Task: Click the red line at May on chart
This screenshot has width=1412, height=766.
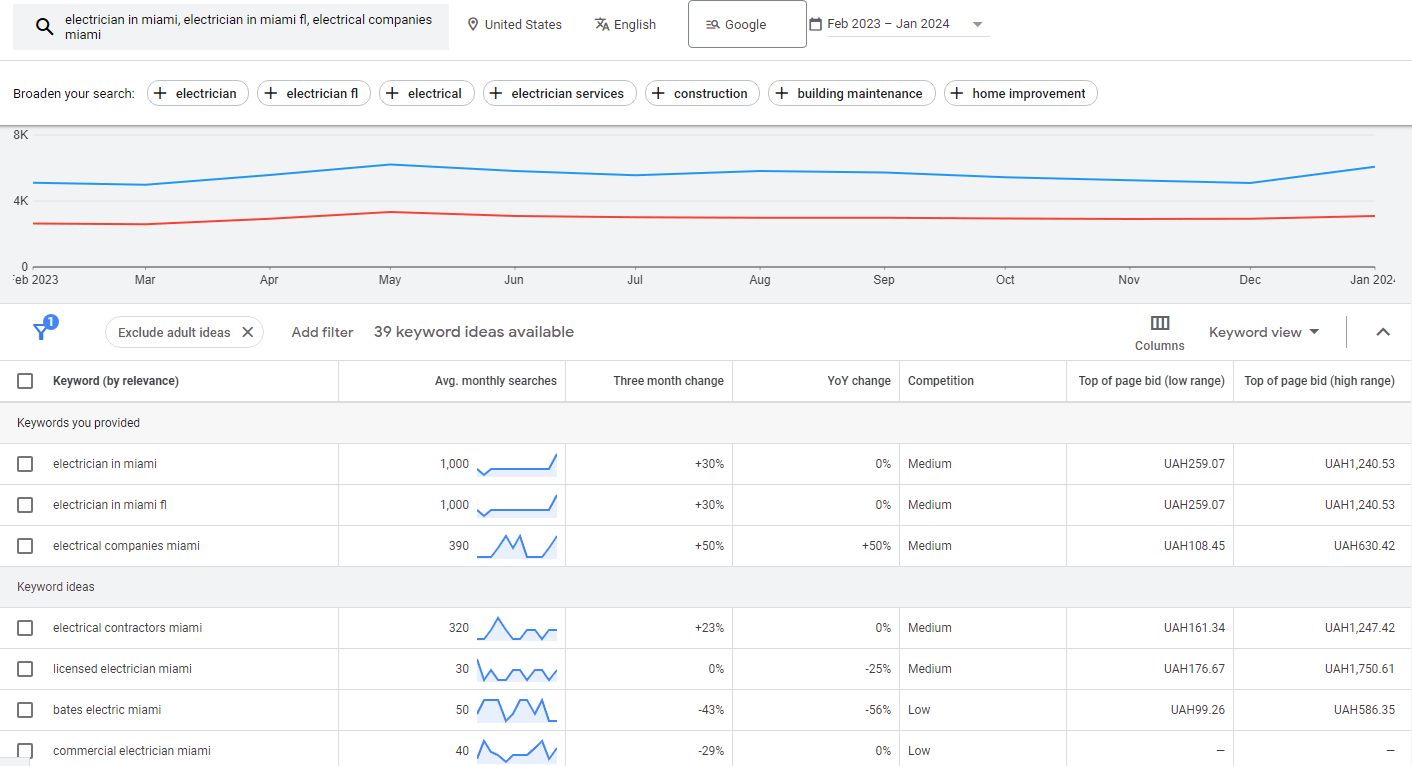Action: (390, 212)
